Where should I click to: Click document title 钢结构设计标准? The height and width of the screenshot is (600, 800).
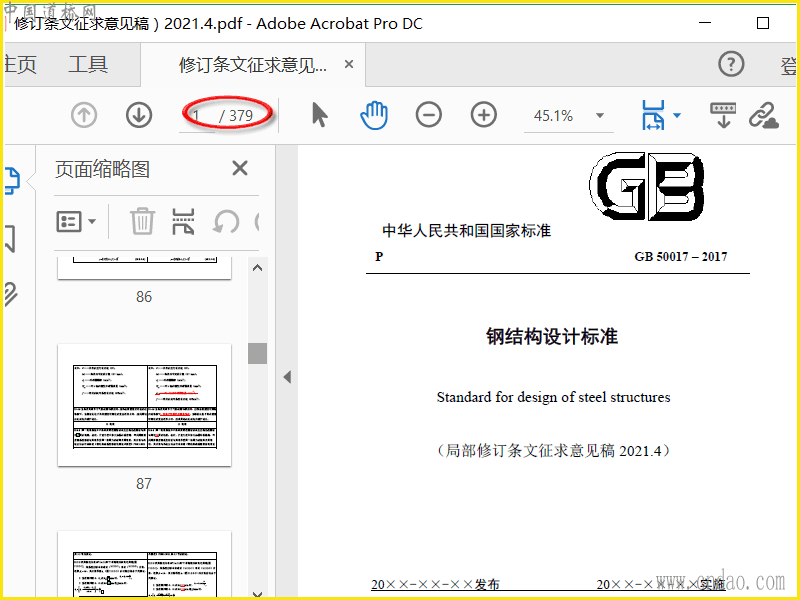(x=552, y=336)
